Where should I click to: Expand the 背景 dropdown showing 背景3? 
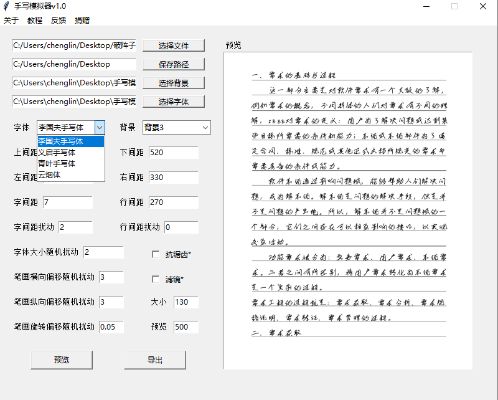(x=176, y=127)
